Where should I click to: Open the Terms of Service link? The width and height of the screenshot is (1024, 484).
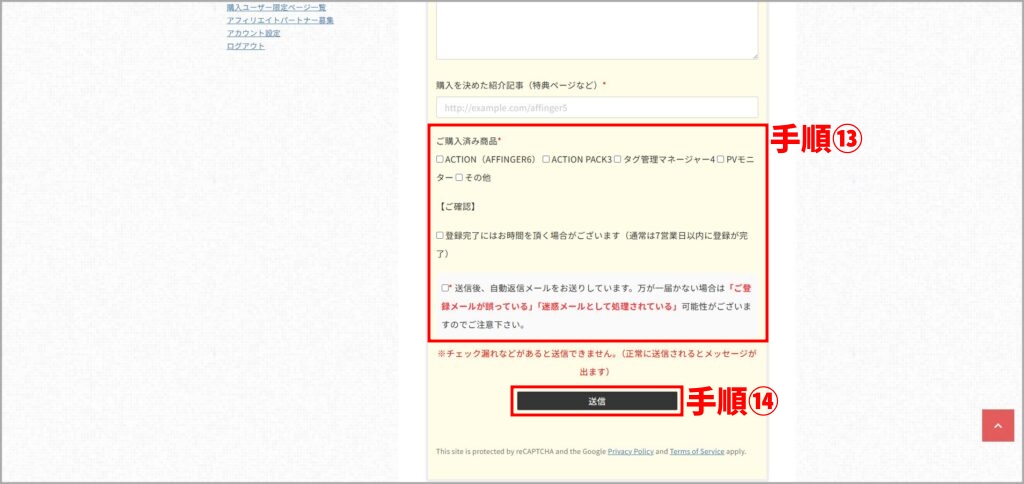696,451
